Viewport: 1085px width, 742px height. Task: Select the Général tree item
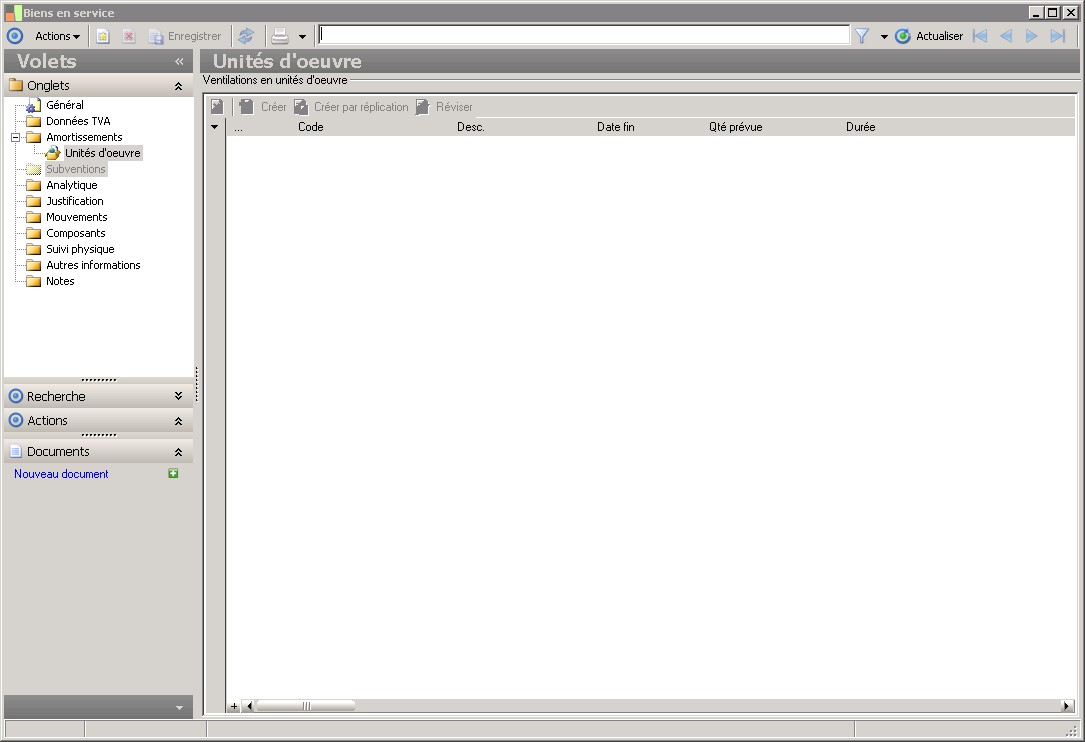click(x=64, y=105)
